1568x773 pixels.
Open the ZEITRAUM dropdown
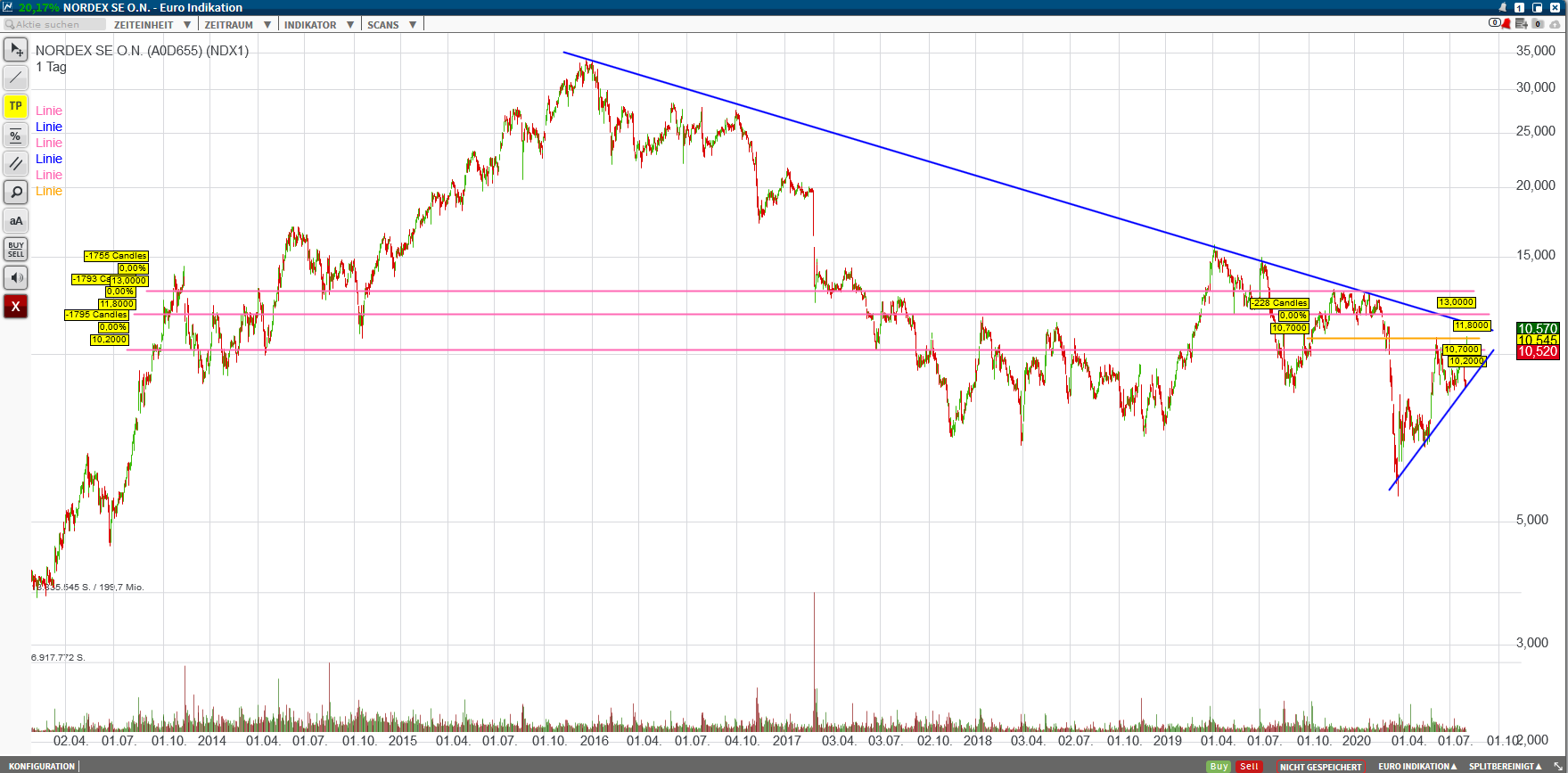pos(237,25)
